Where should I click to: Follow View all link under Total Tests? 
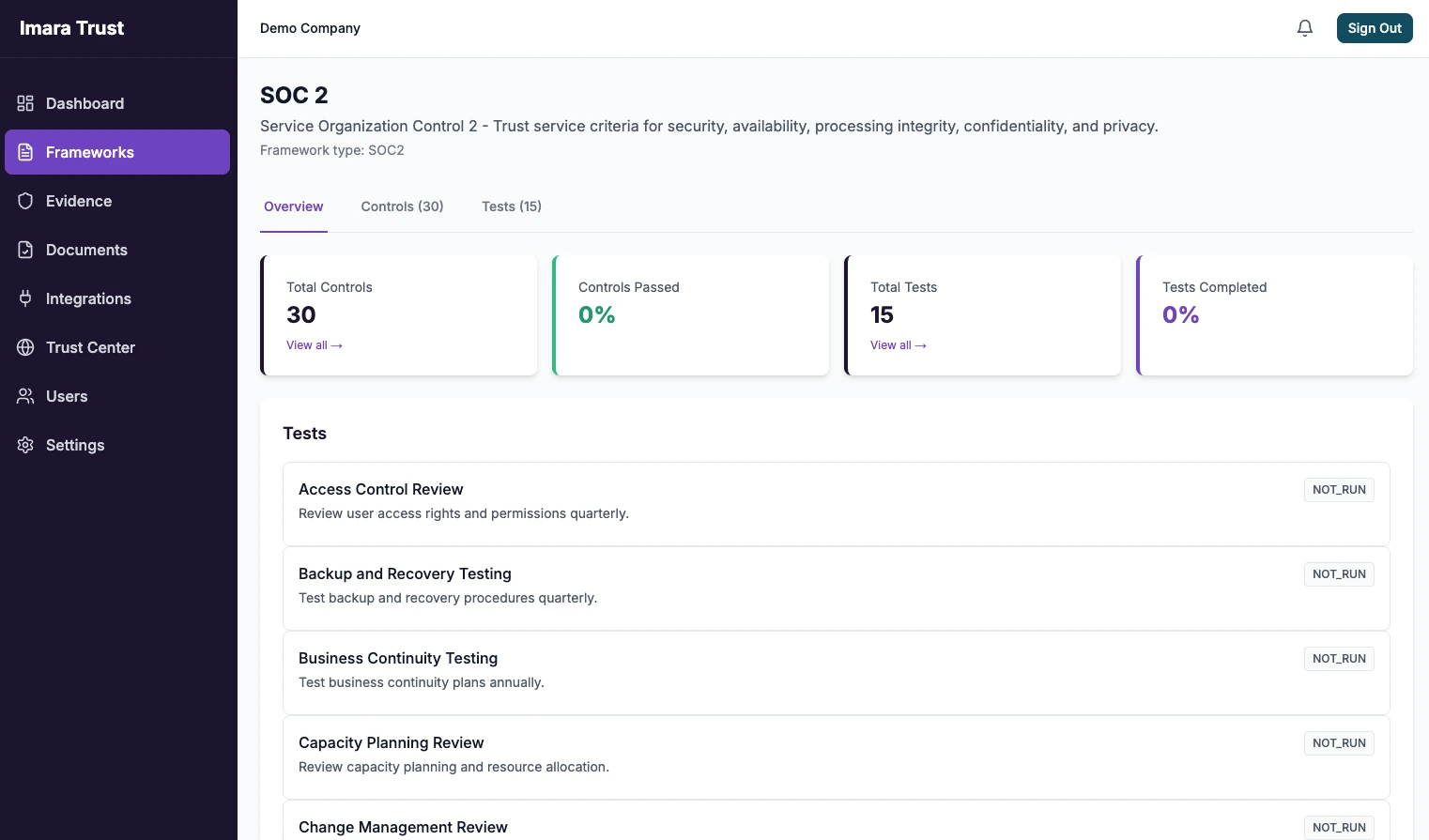898,345
